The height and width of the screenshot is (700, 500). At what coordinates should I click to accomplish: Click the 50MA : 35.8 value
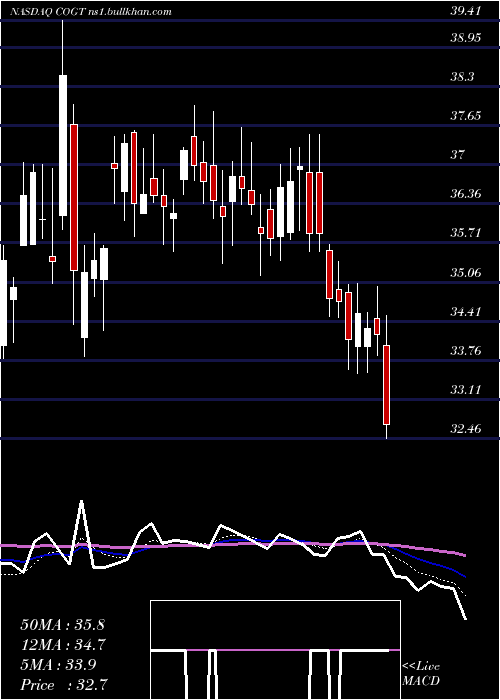[62, 625]
